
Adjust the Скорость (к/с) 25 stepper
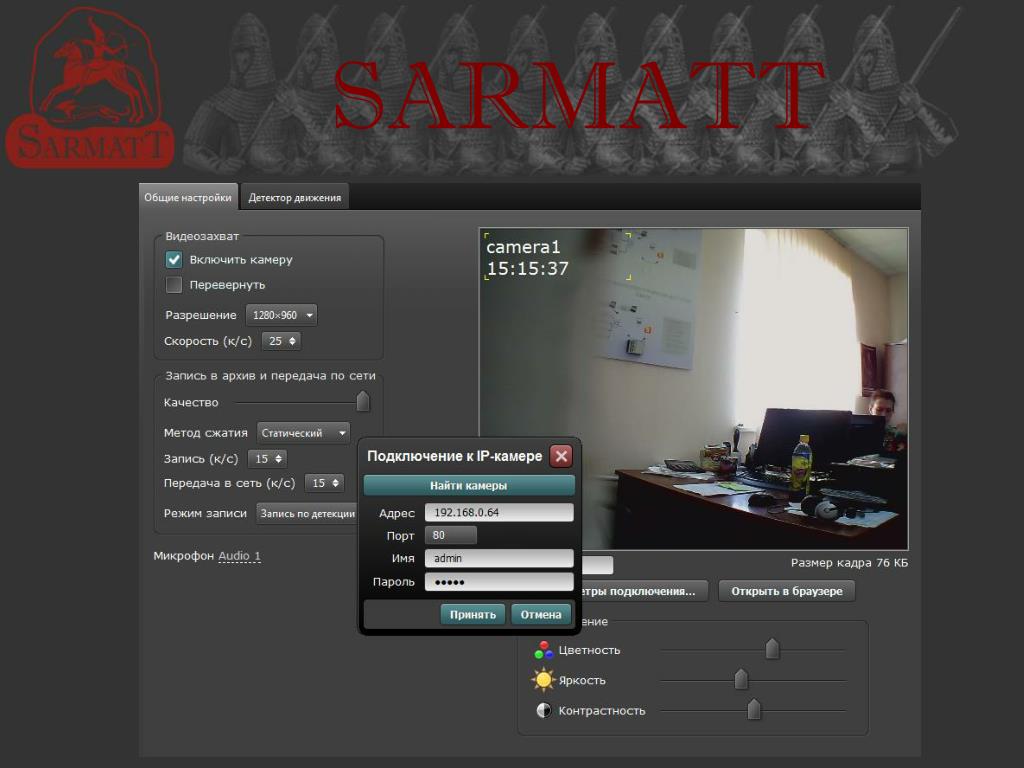pyautogui.click(x=281, y=341)
